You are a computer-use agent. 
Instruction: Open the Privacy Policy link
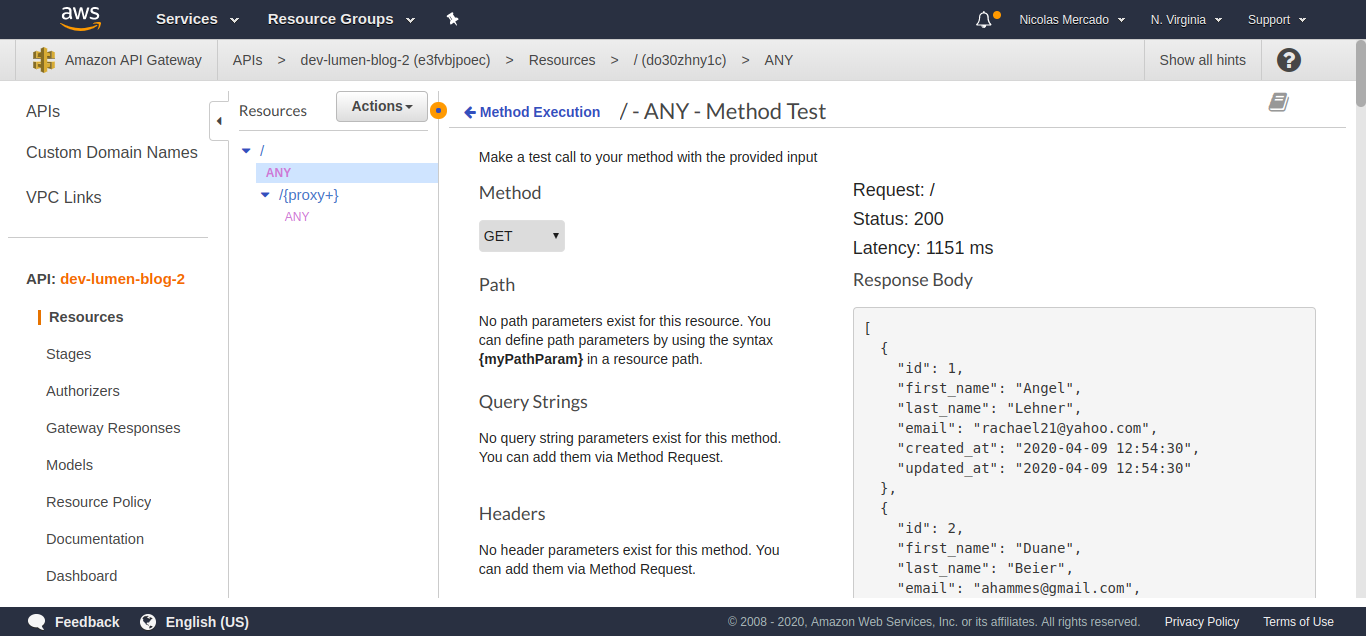1202,622
